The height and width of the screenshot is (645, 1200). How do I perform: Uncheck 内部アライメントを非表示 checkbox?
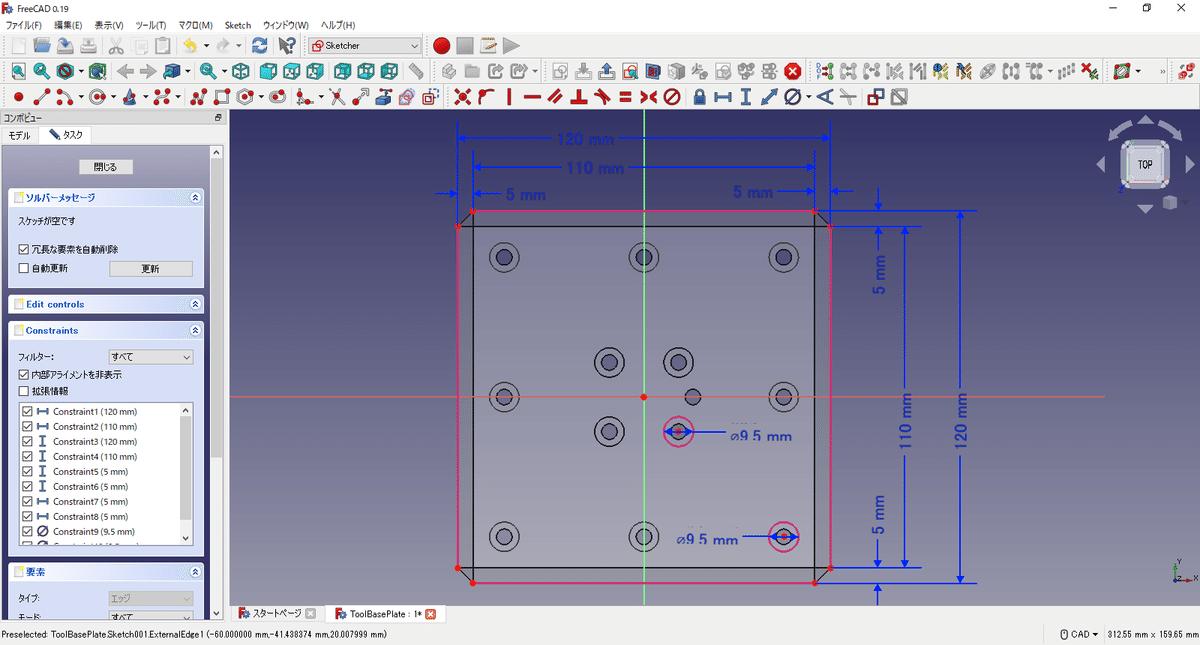click(x=24, y=375)
